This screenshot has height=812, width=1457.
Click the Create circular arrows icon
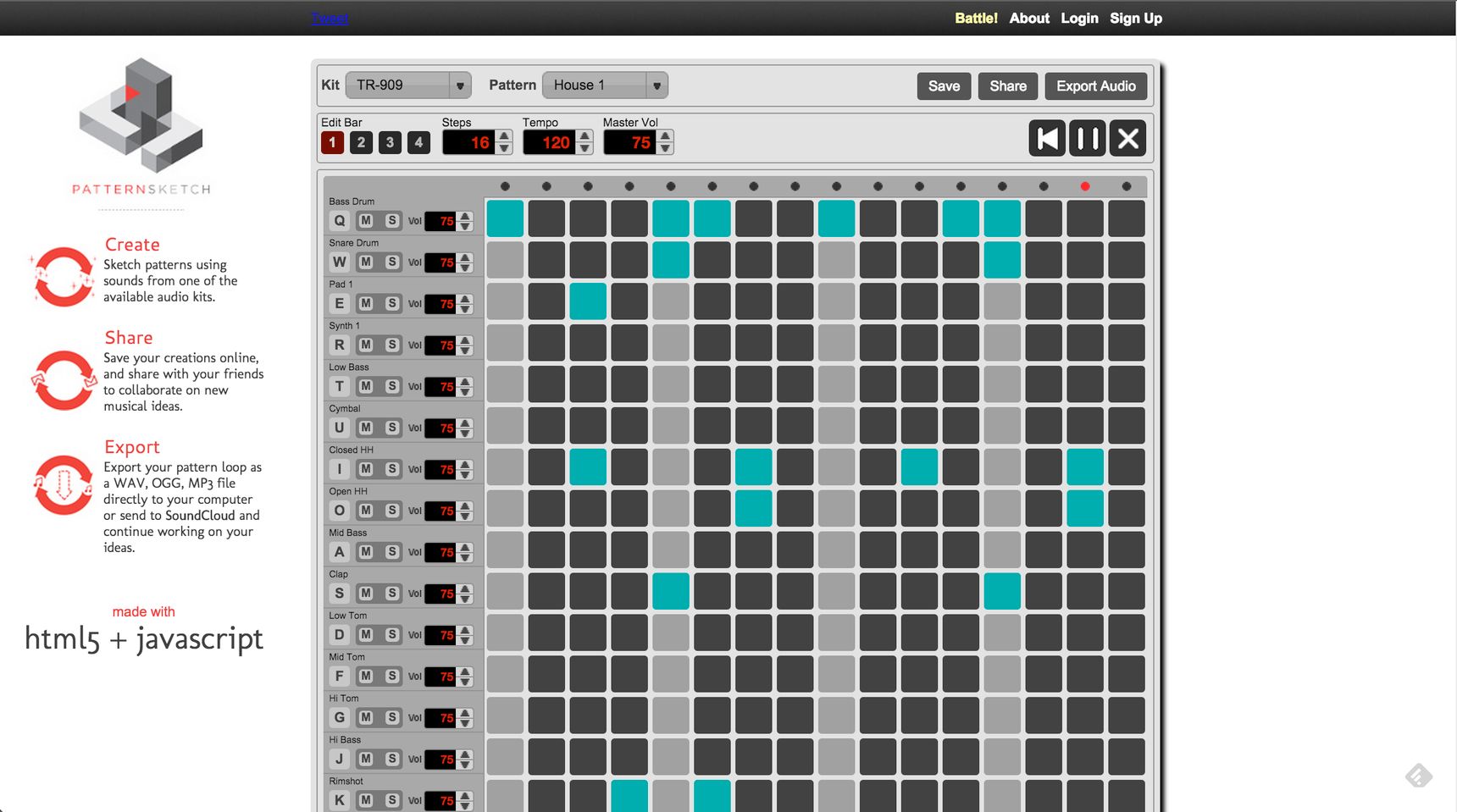point(63,276)
